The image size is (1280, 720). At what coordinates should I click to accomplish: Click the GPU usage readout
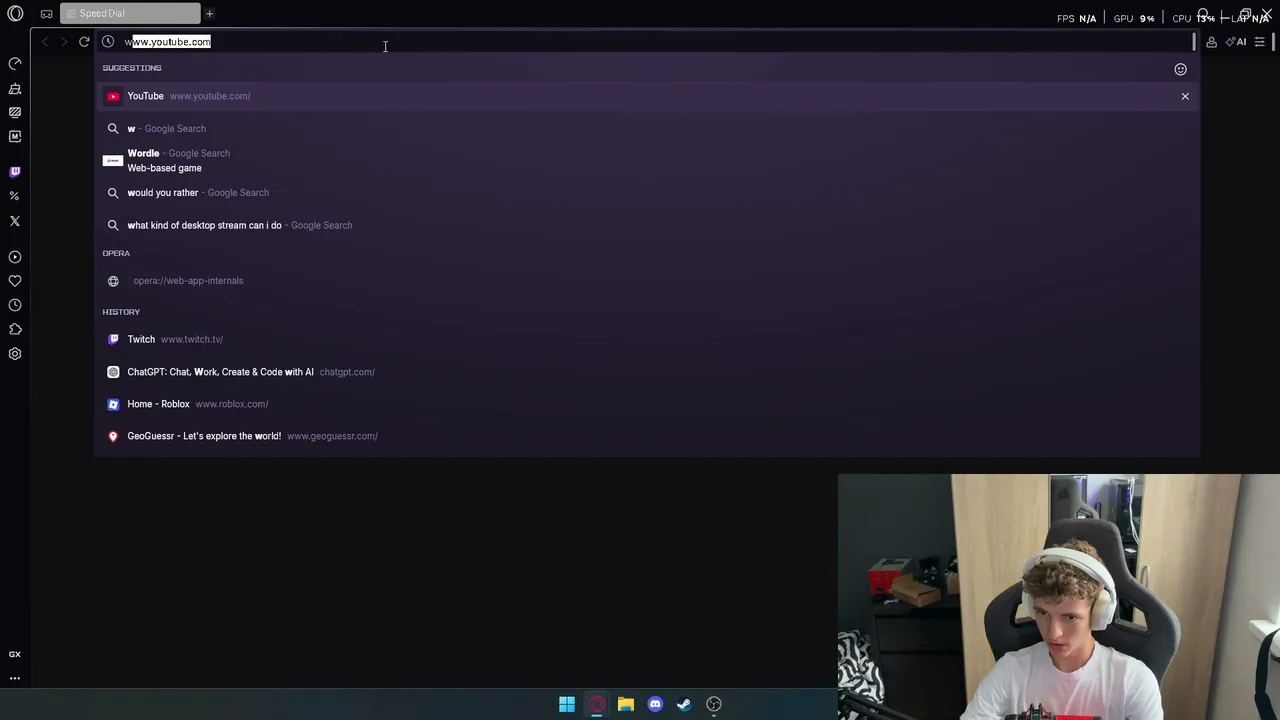tap(1133, 18)
